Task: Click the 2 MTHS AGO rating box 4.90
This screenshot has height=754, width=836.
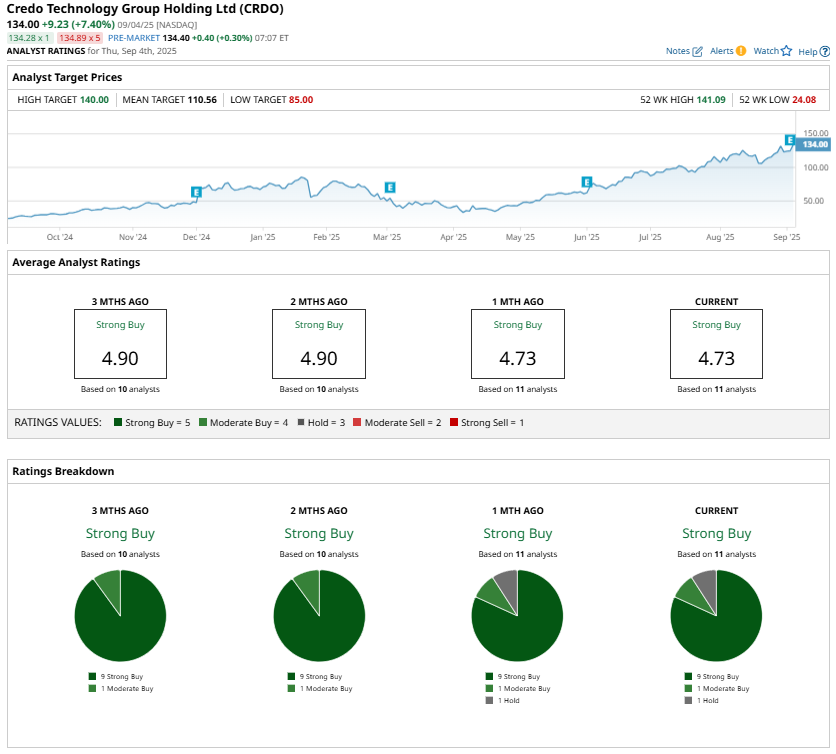Action: click(x=319, y=344)
